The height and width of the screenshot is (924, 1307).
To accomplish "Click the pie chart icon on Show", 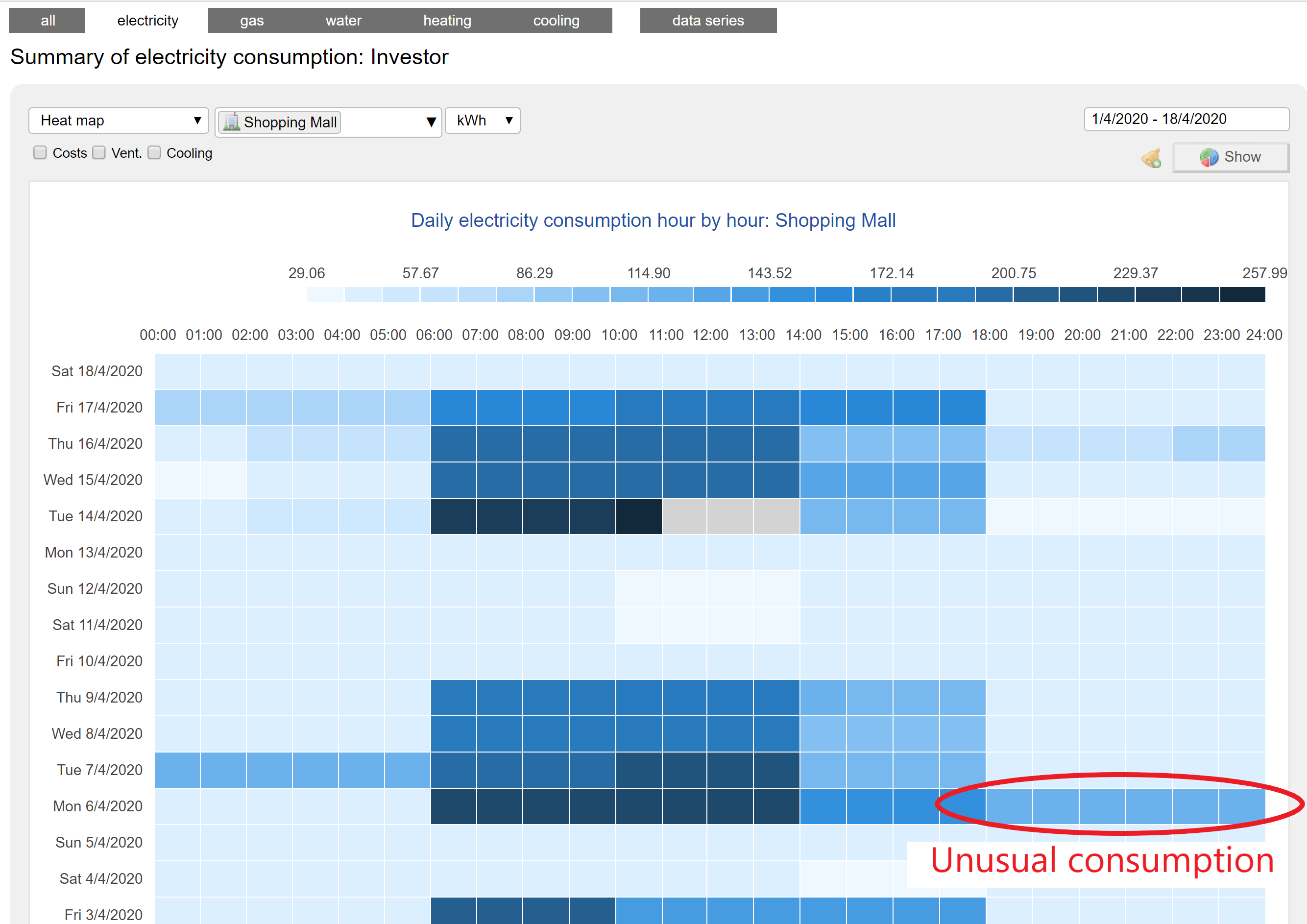I will [x=1209, y=157].
